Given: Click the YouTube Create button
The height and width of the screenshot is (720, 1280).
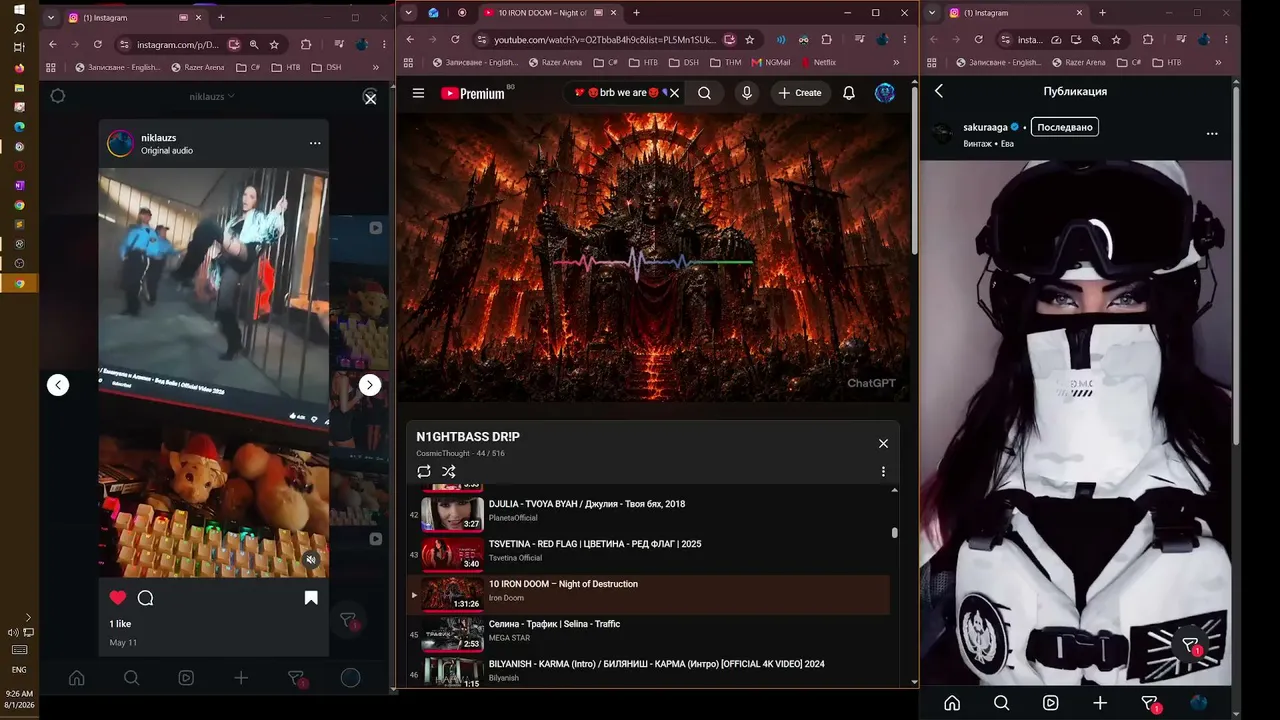Looking at the screenshot, I should (x=800, y=93).
